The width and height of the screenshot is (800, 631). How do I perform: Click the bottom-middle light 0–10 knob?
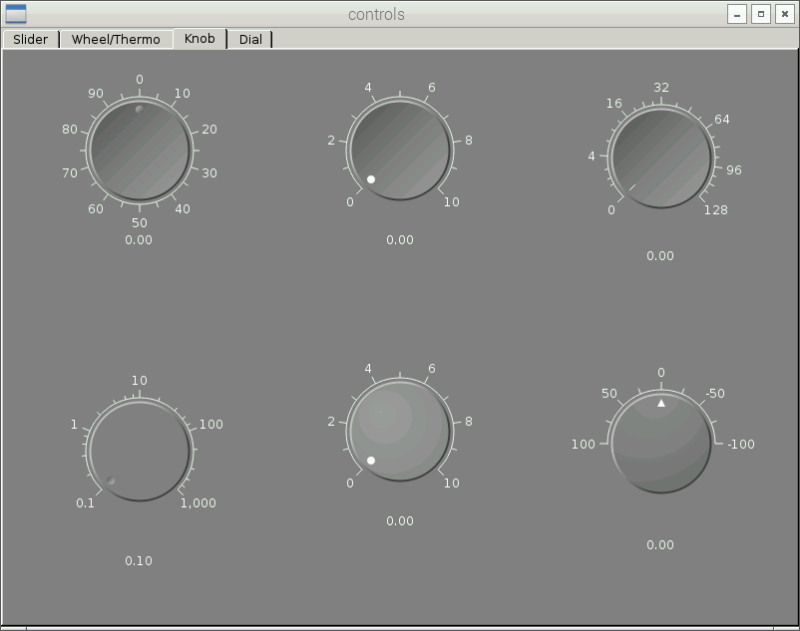tap(400, 431)
